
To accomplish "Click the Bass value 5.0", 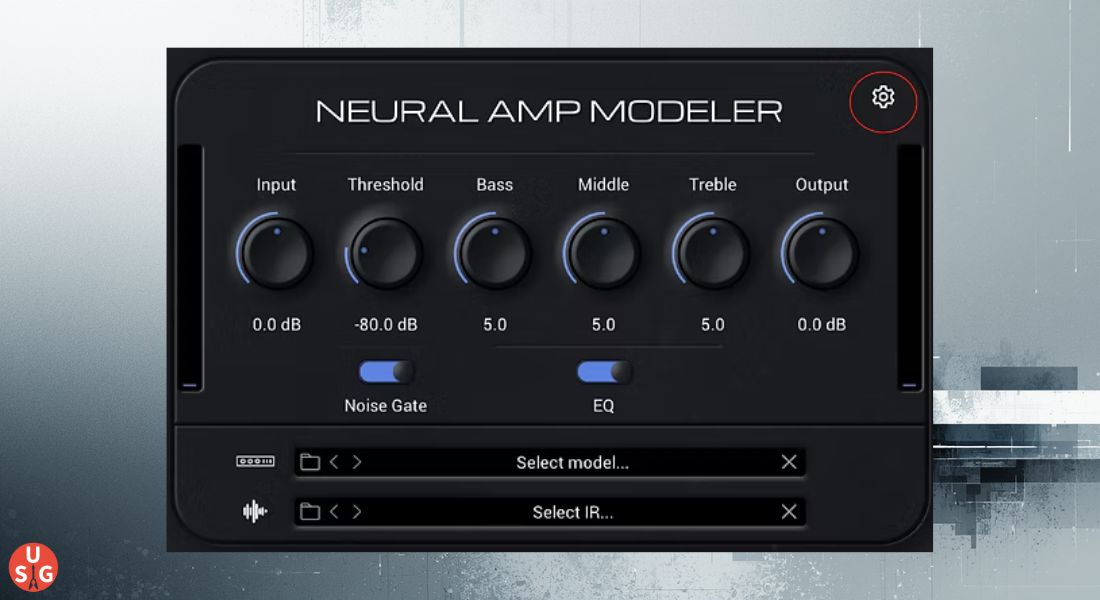I will click(495, 324).
